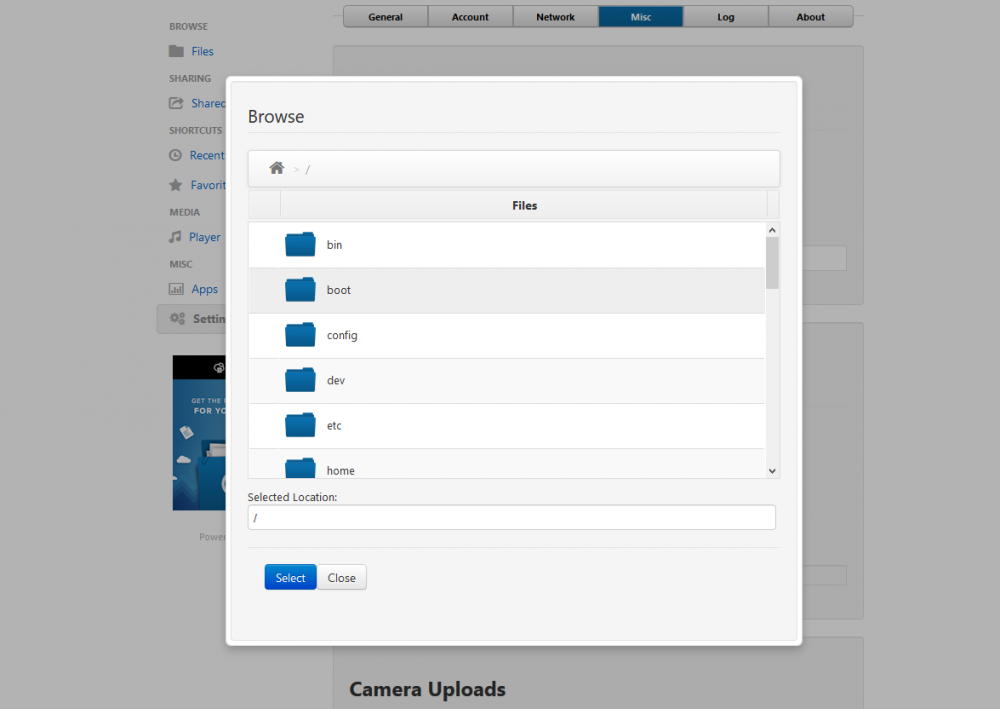
Task: Select the home folder name
Action: pyautogui.click(x=341, y=471)
